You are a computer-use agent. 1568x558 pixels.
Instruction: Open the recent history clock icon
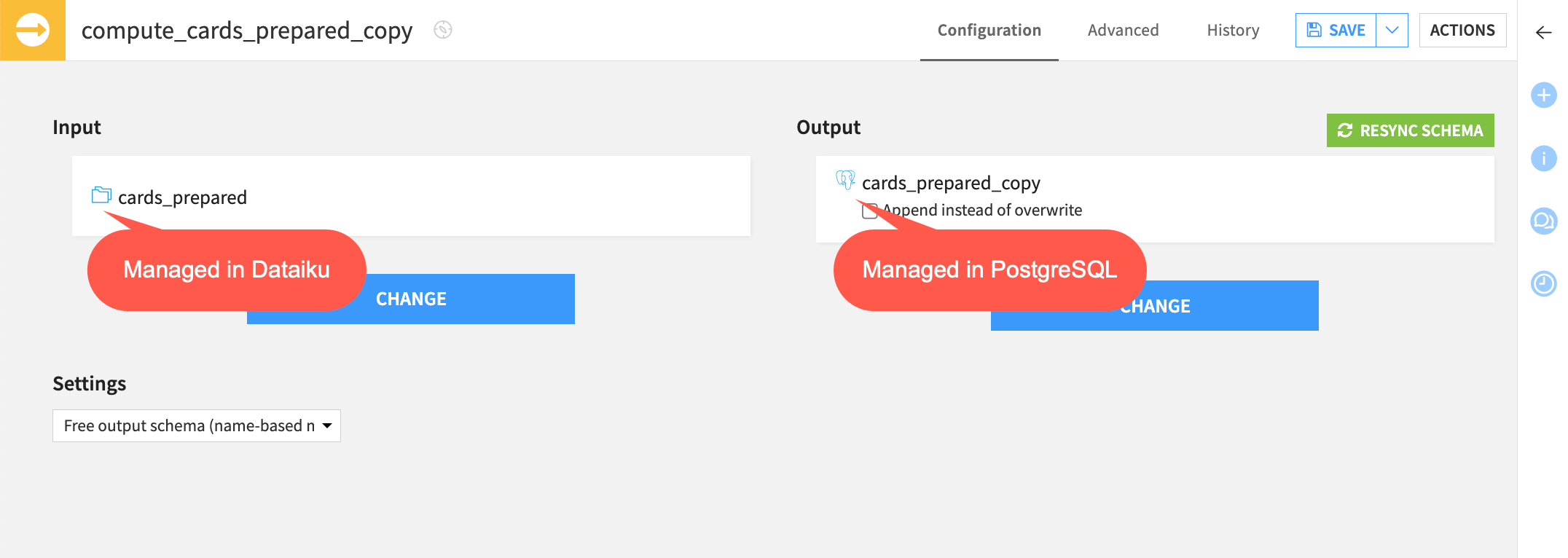pos(1543,285)
